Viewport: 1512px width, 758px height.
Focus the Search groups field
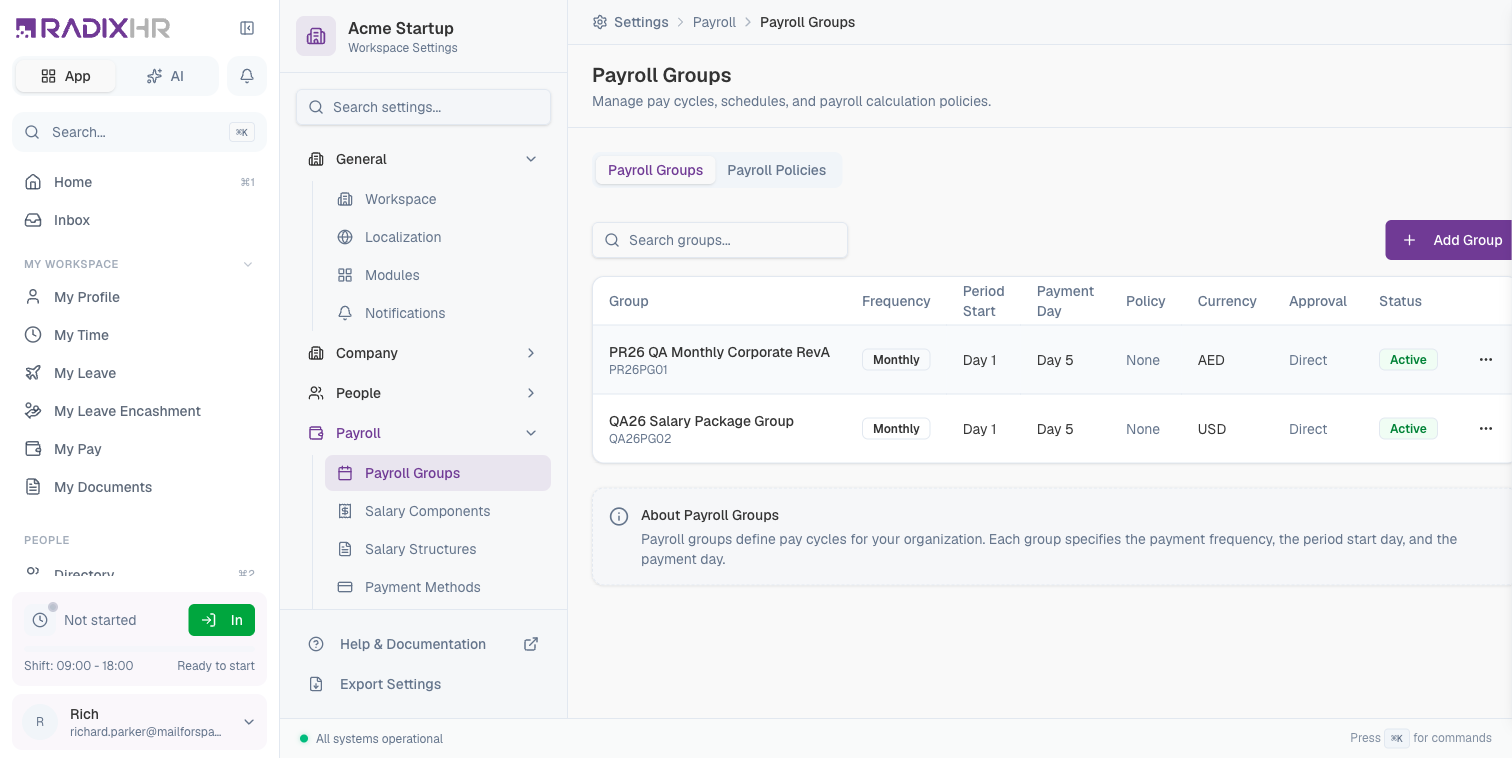coord(720,240)
